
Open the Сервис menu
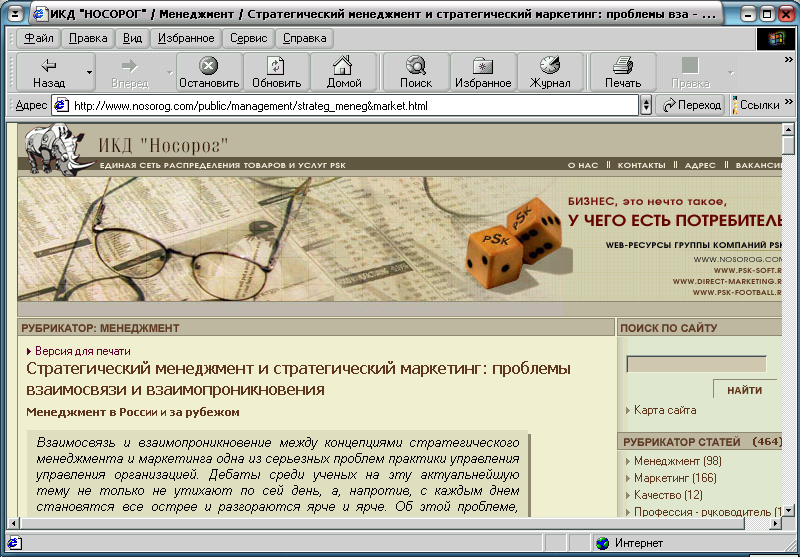[x=248, y=38]
